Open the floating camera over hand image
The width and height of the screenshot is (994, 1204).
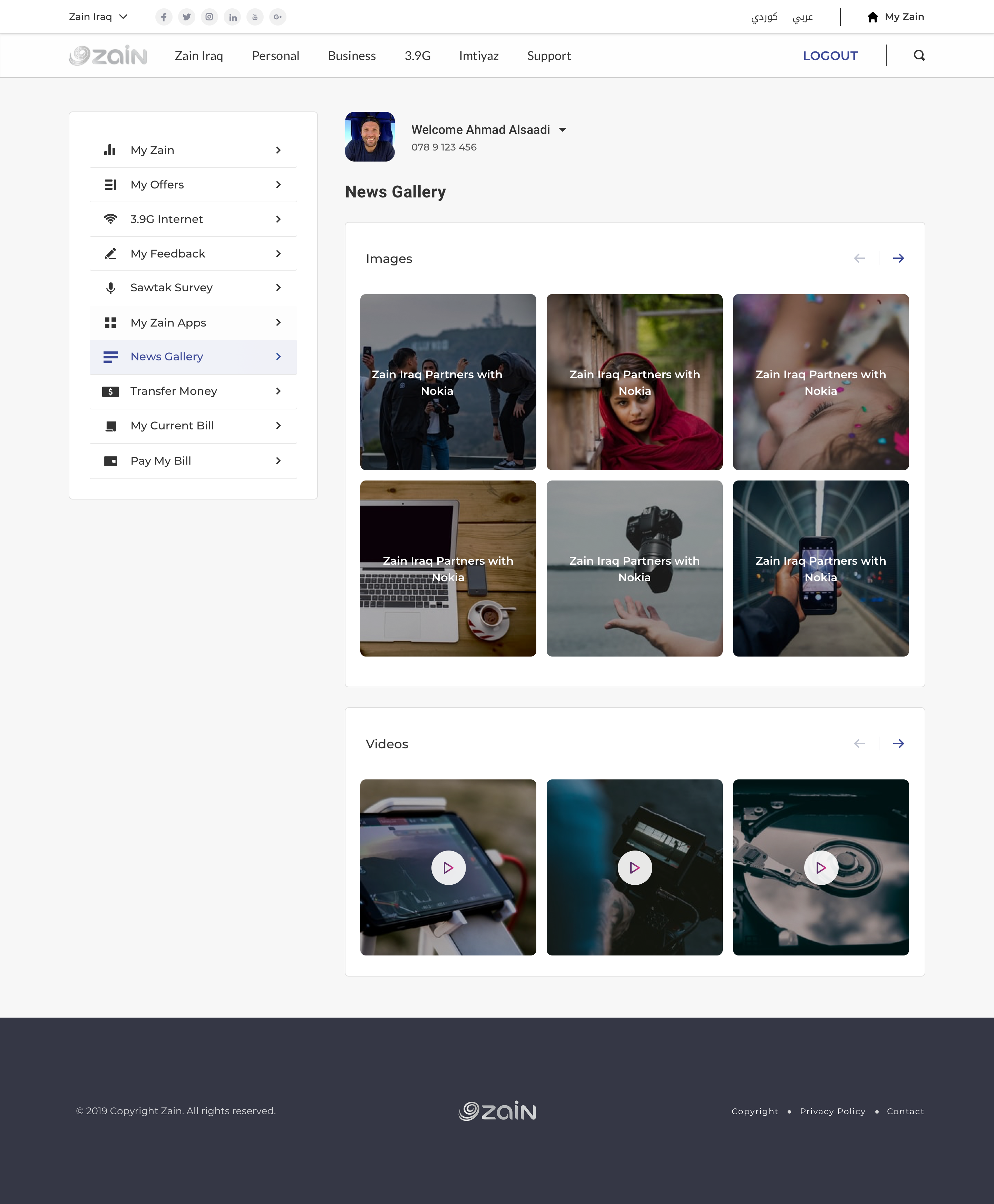pos(634,569)
